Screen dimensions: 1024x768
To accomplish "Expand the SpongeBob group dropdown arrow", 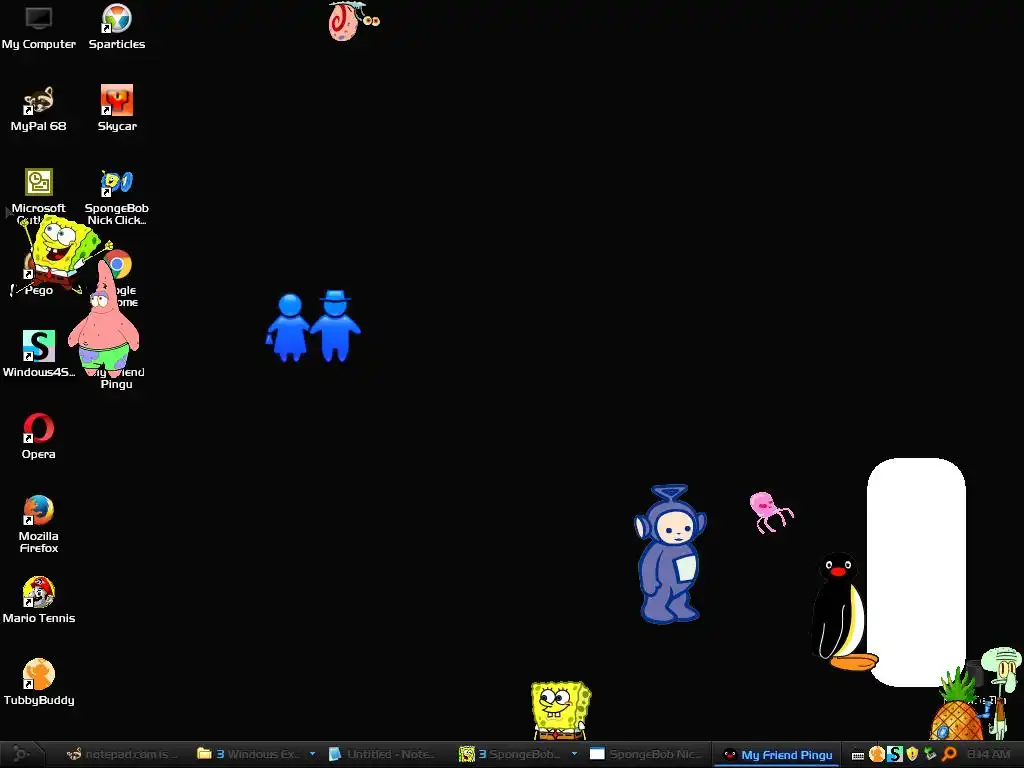I will point(574,754).
